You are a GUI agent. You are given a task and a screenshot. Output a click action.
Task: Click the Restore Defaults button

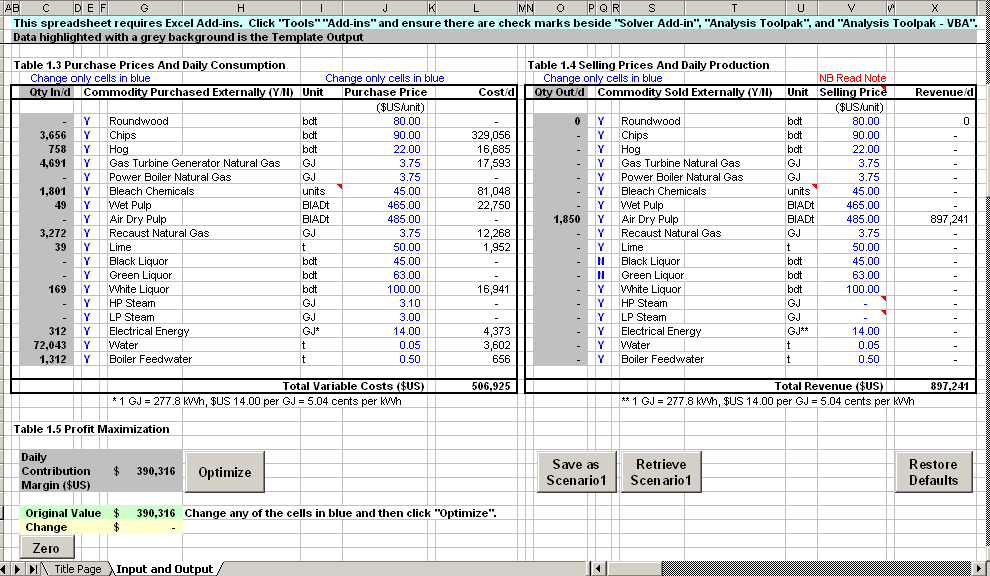point(933,472)
